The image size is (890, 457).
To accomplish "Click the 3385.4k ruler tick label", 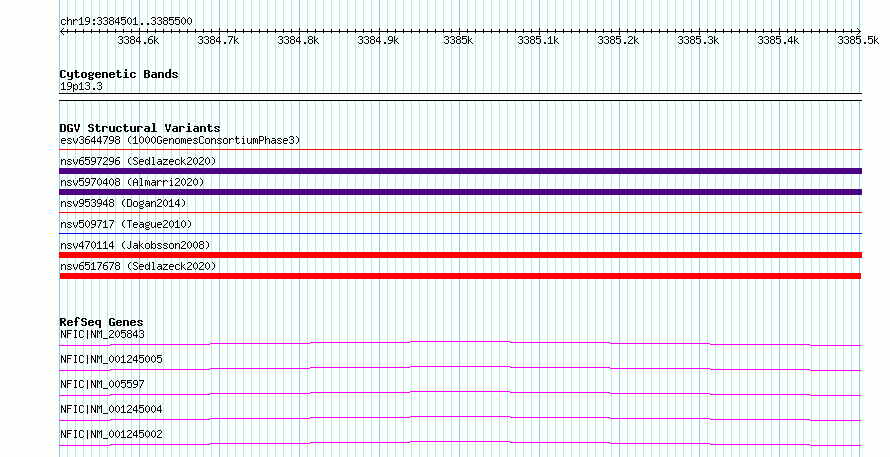I will pos(778,40).
